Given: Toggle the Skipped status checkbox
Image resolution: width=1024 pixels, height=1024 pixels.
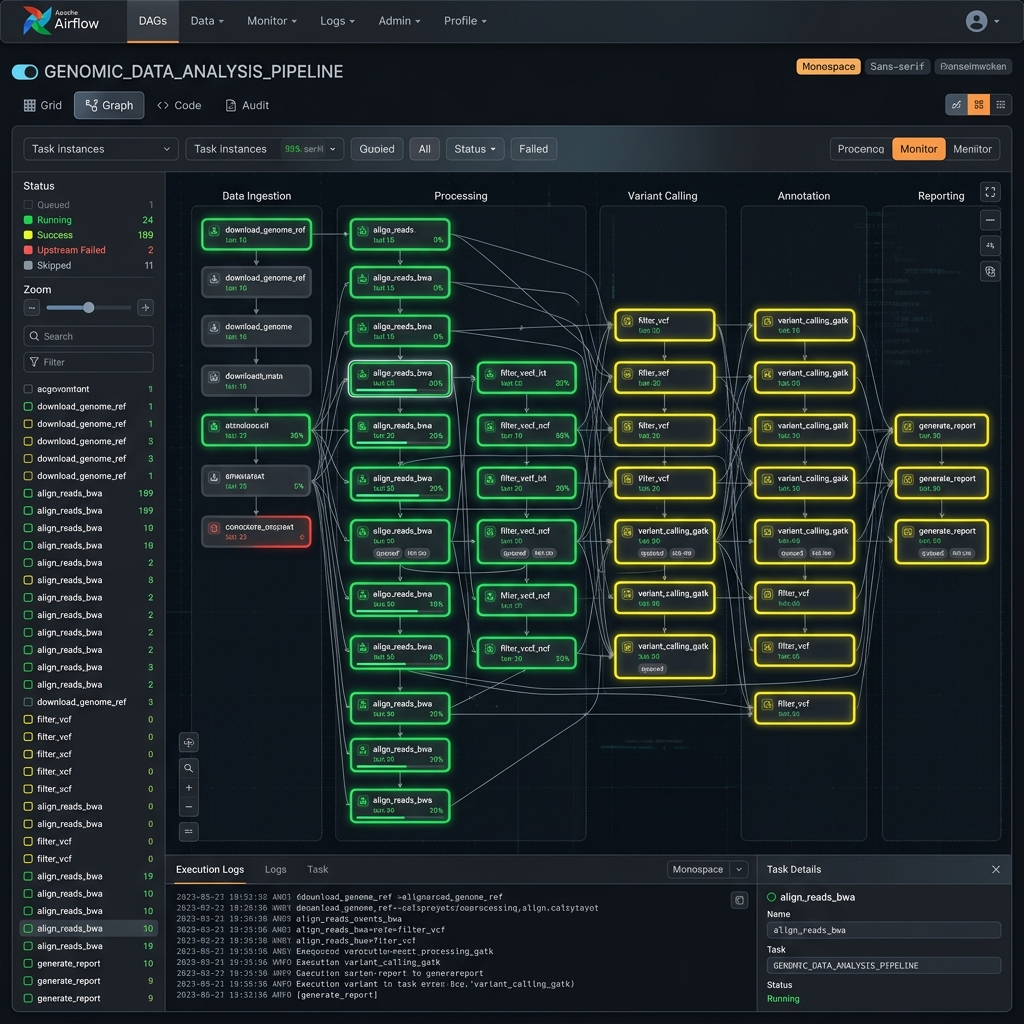Looking at the screenshot, I should pyautogui.click(x=28, y=265).
